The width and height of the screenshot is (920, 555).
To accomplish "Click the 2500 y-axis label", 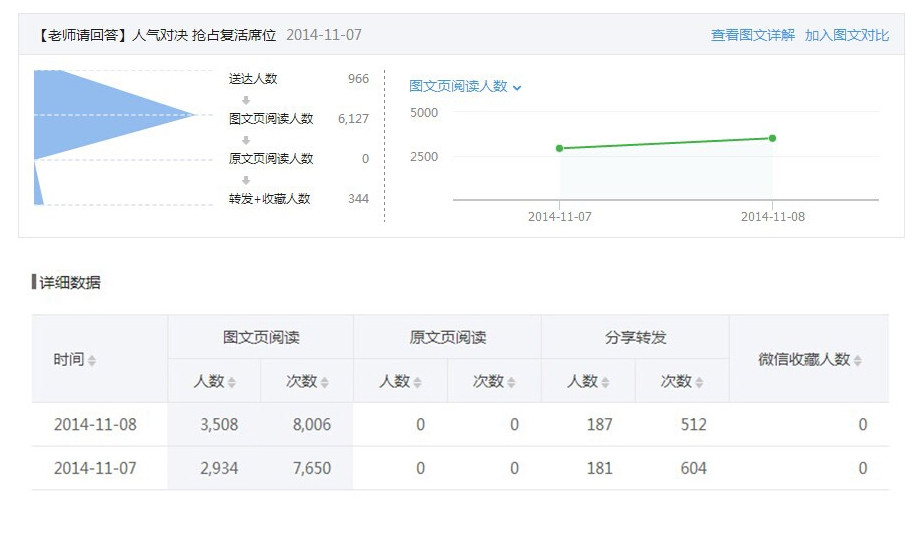I will click(424, 157).
